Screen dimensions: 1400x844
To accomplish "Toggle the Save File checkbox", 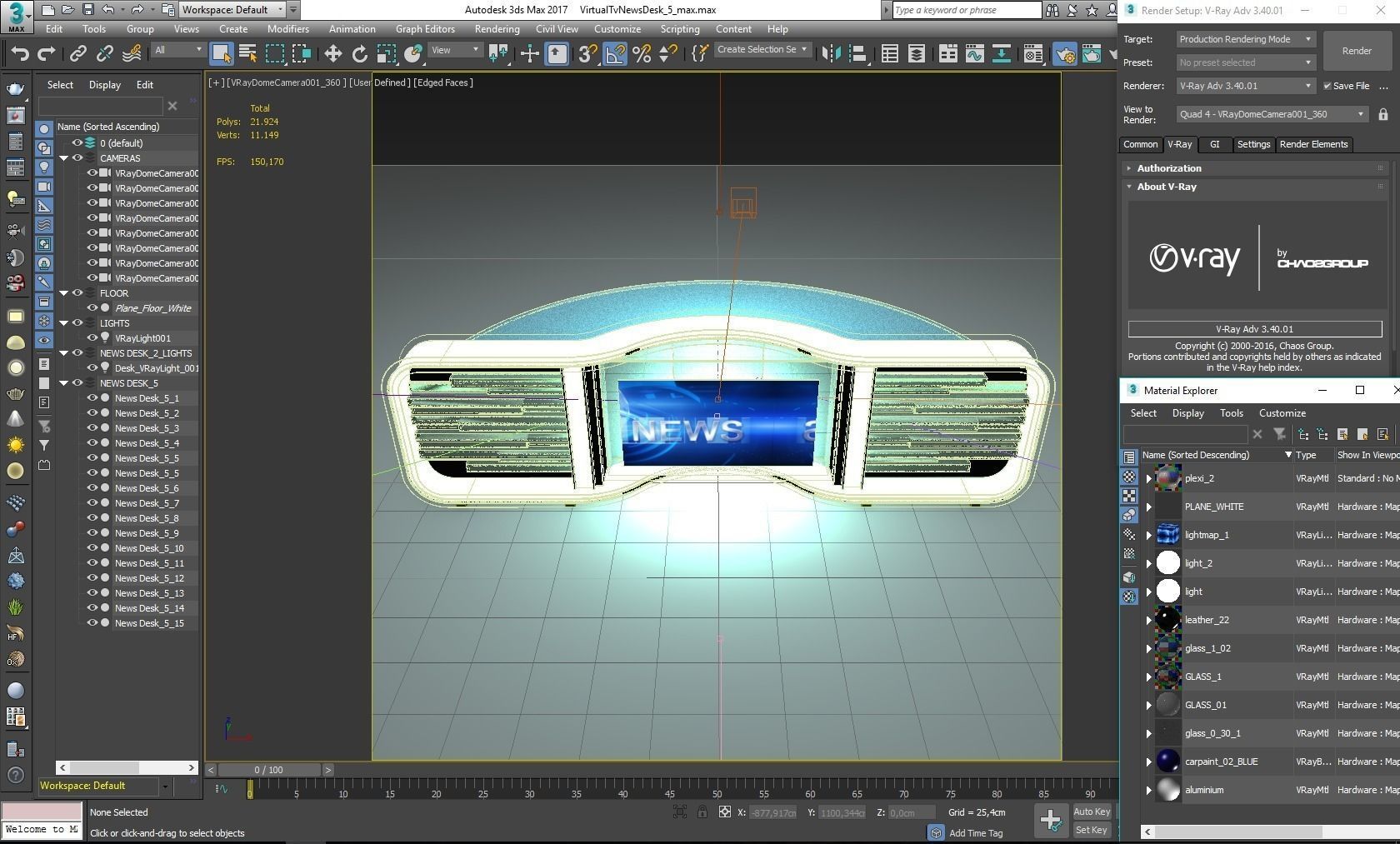I will click(1327, 86).
